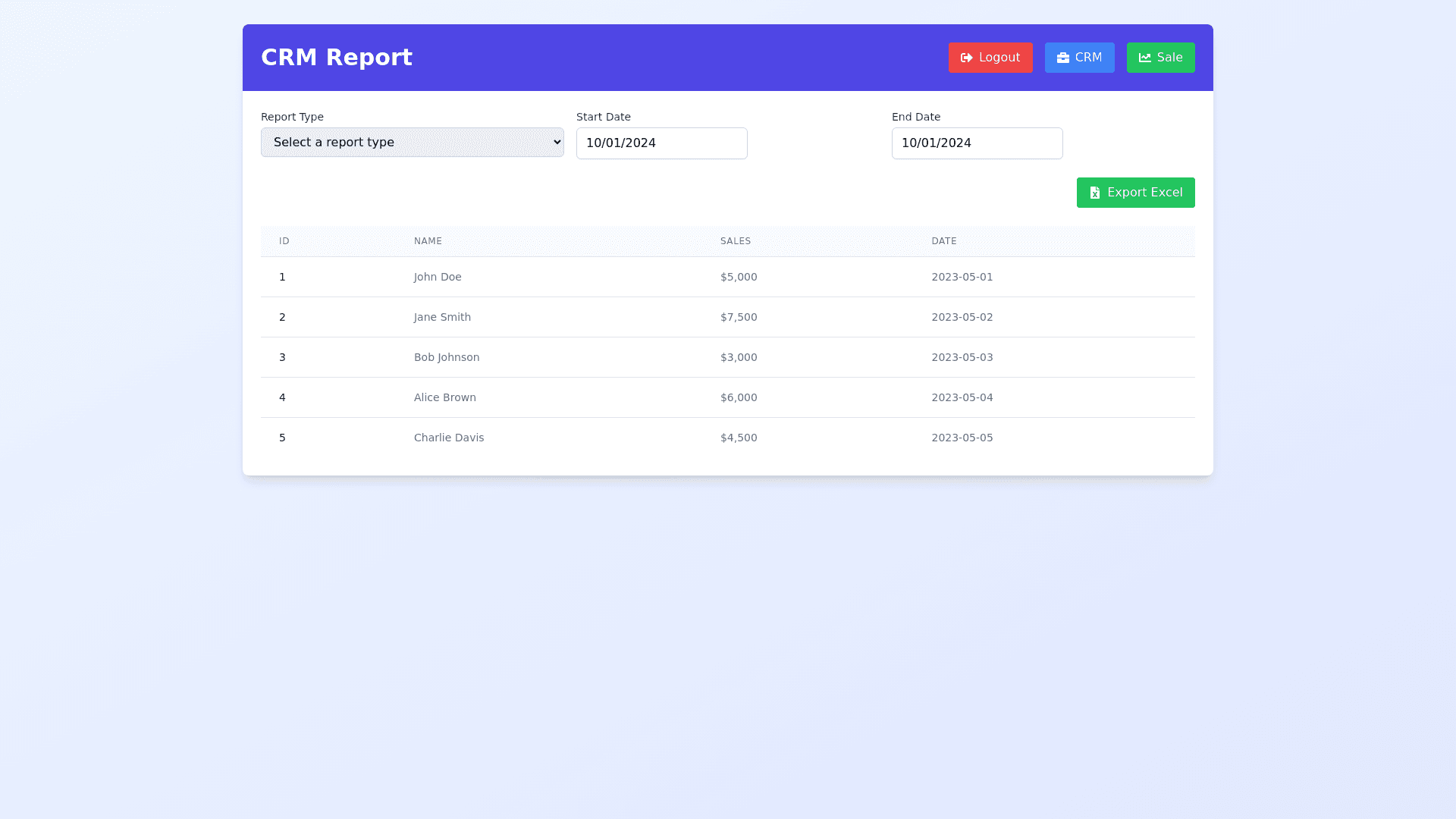Select the John Doe row

pos(438,277)
